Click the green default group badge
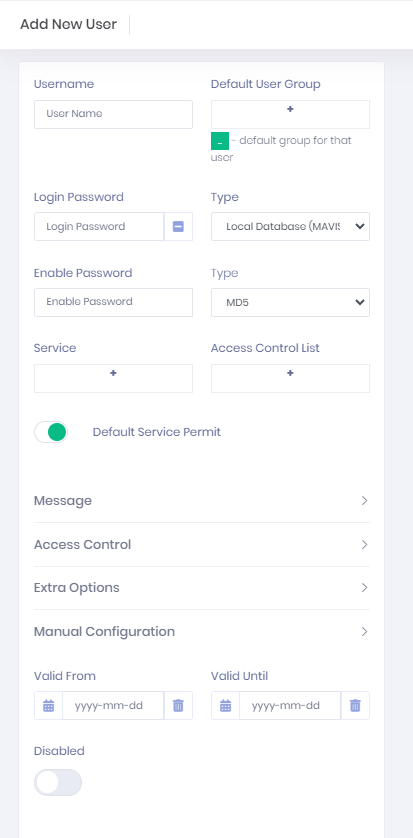Screen dimensions: 413x838 [220, 141]
